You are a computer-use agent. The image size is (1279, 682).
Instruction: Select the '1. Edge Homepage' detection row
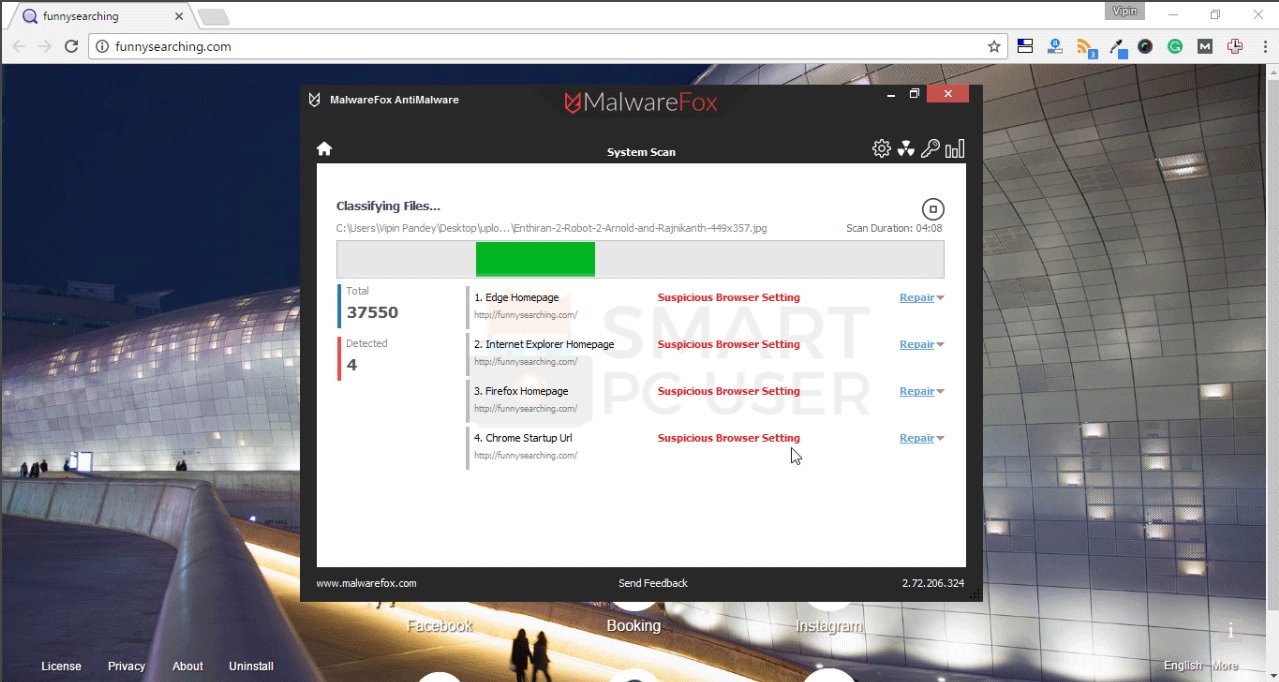tap(706, 305)
